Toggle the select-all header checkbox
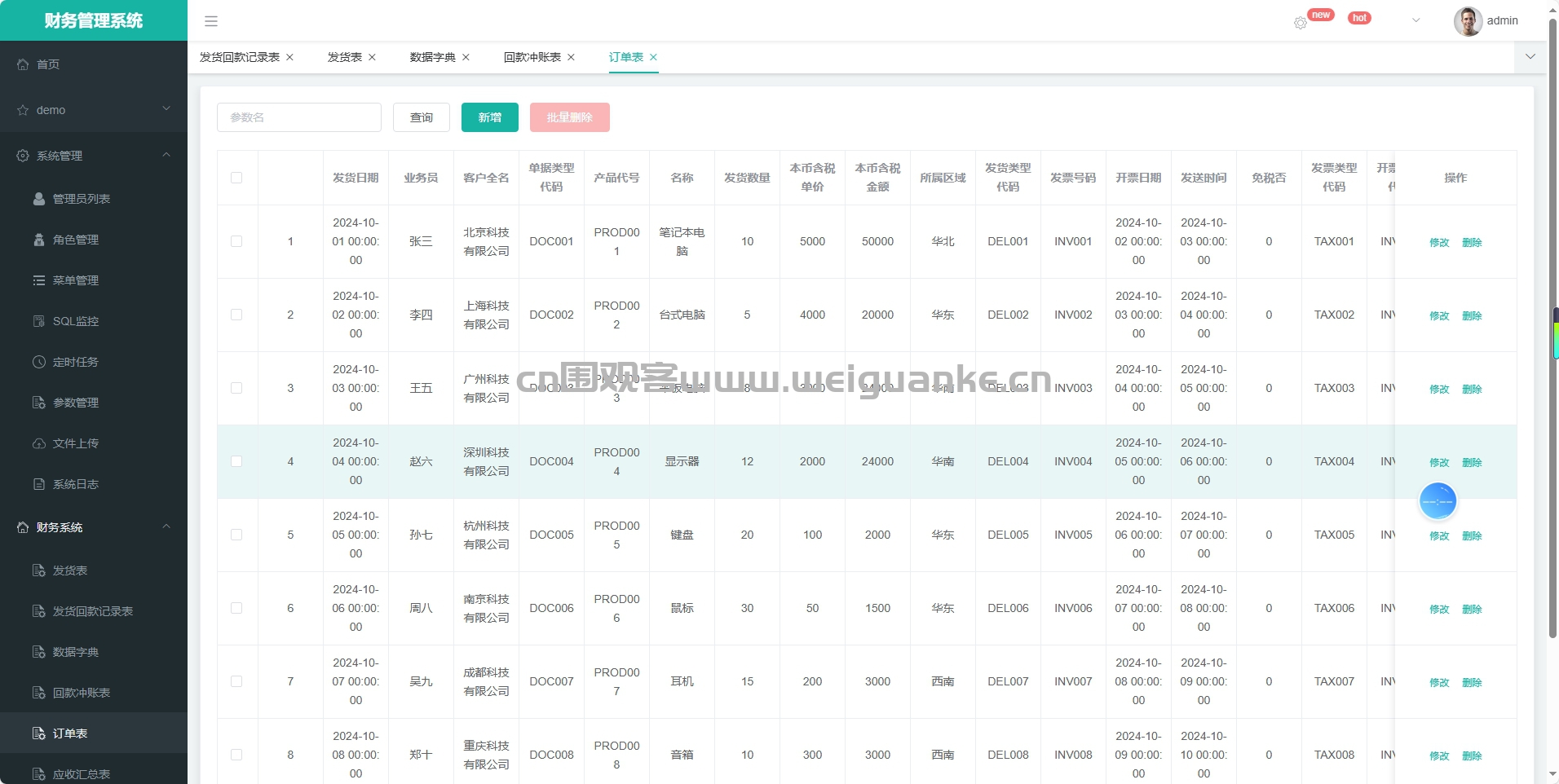The image size is (1559, 784). point(236,178)
